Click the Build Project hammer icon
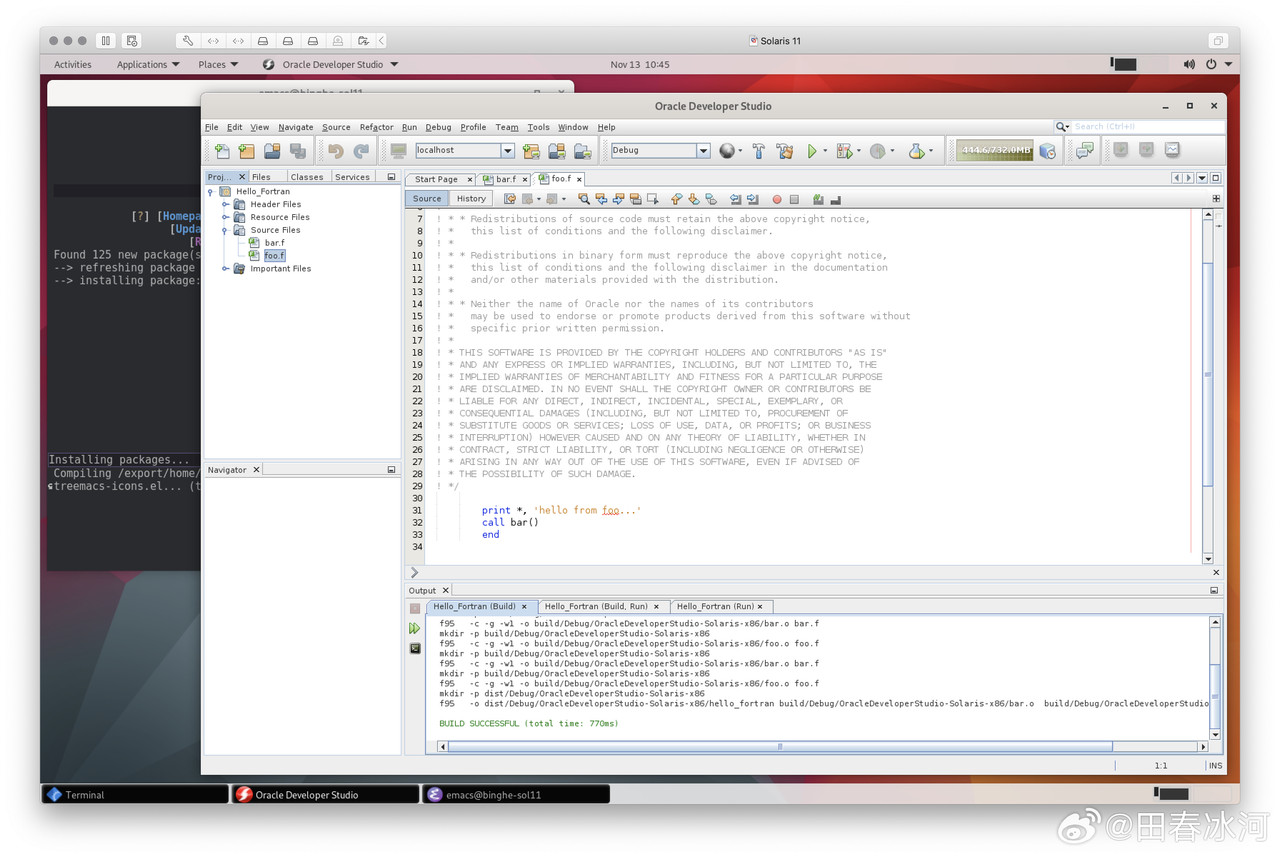1280x857 pixels. coord(758,151)
